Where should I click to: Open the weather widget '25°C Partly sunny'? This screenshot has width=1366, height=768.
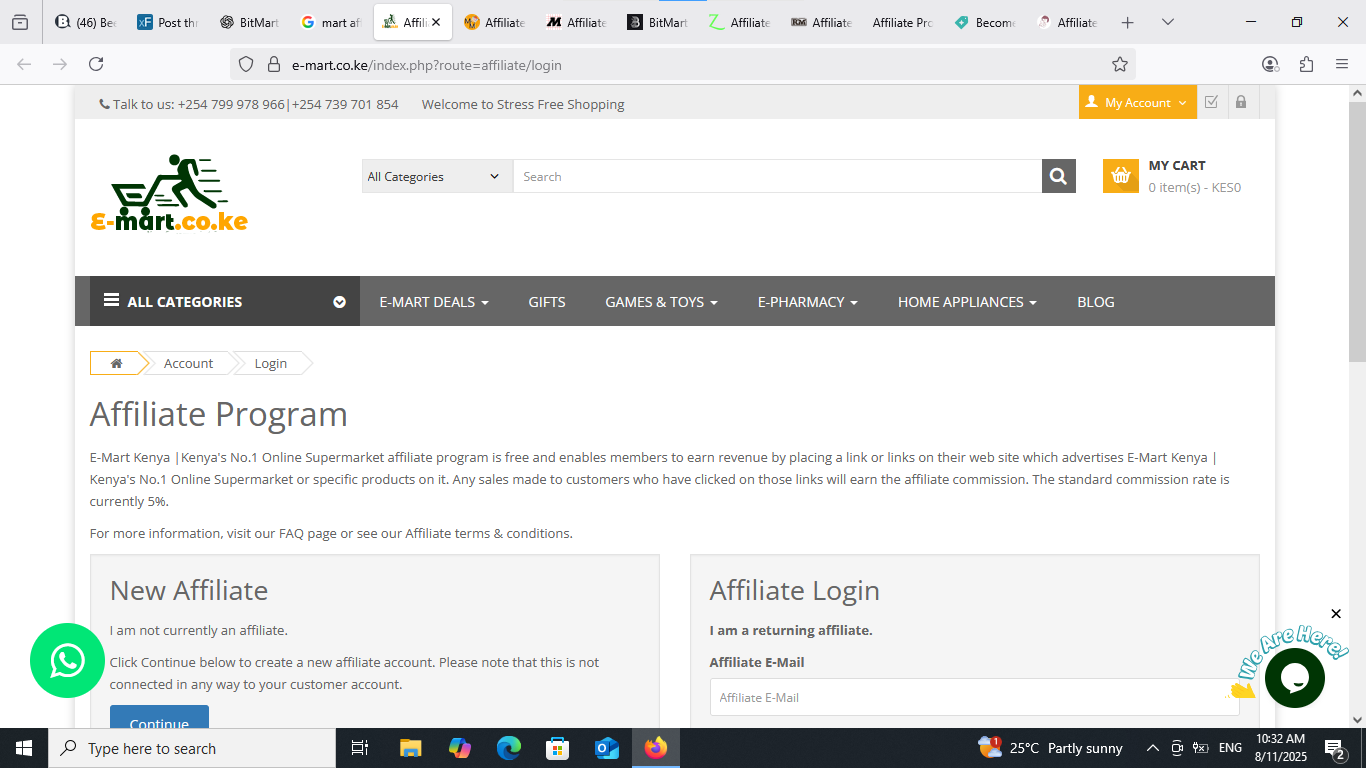point(1050,748)
